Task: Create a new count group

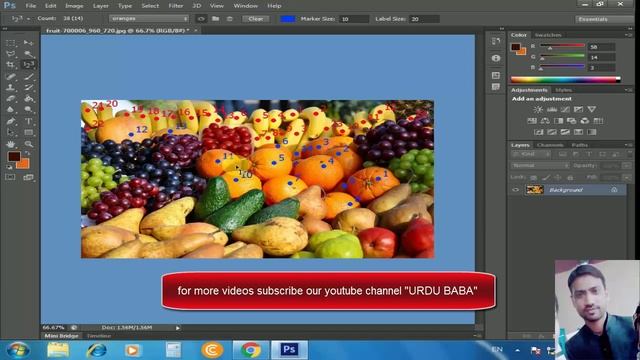Action: pyautogui.click(x=215, y=19)
